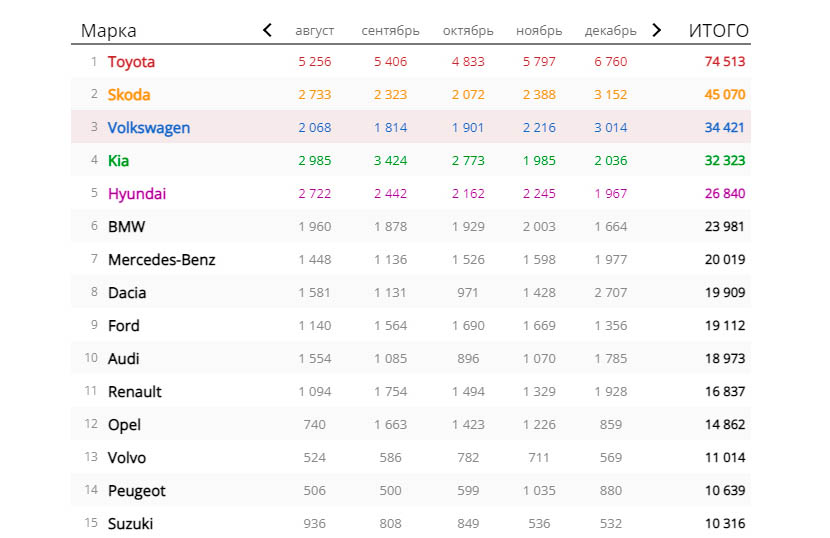The height and width of the screenshot is (538, 830).
Task: Click the BMW brand name
Action: pos(126,227)
